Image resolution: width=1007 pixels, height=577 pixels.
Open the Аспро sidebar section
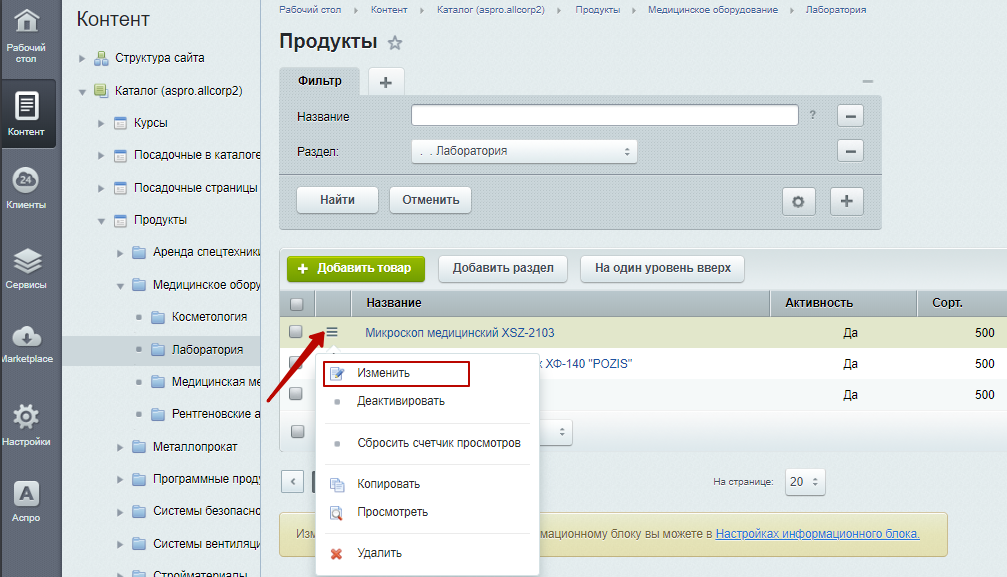click(x=26, y=501)
